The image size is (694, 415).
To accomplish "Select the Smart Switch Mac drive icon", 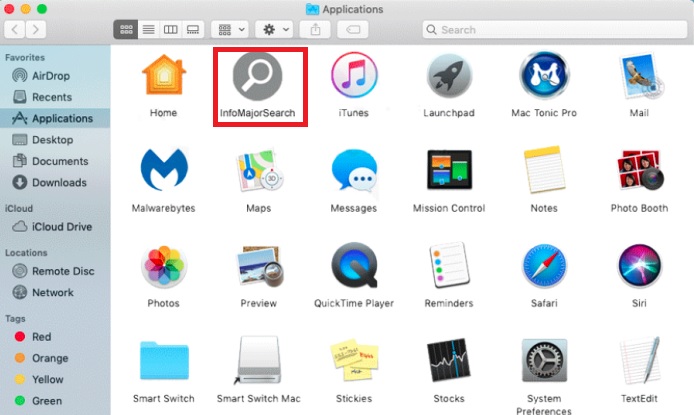I will point(259,360).
